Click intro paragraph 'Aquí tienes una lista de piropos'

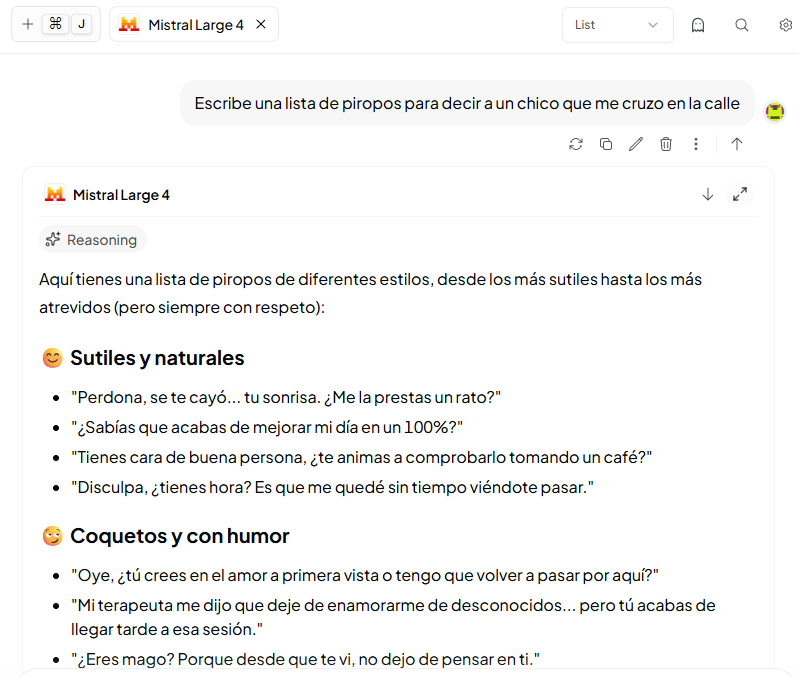click(370, 293)
